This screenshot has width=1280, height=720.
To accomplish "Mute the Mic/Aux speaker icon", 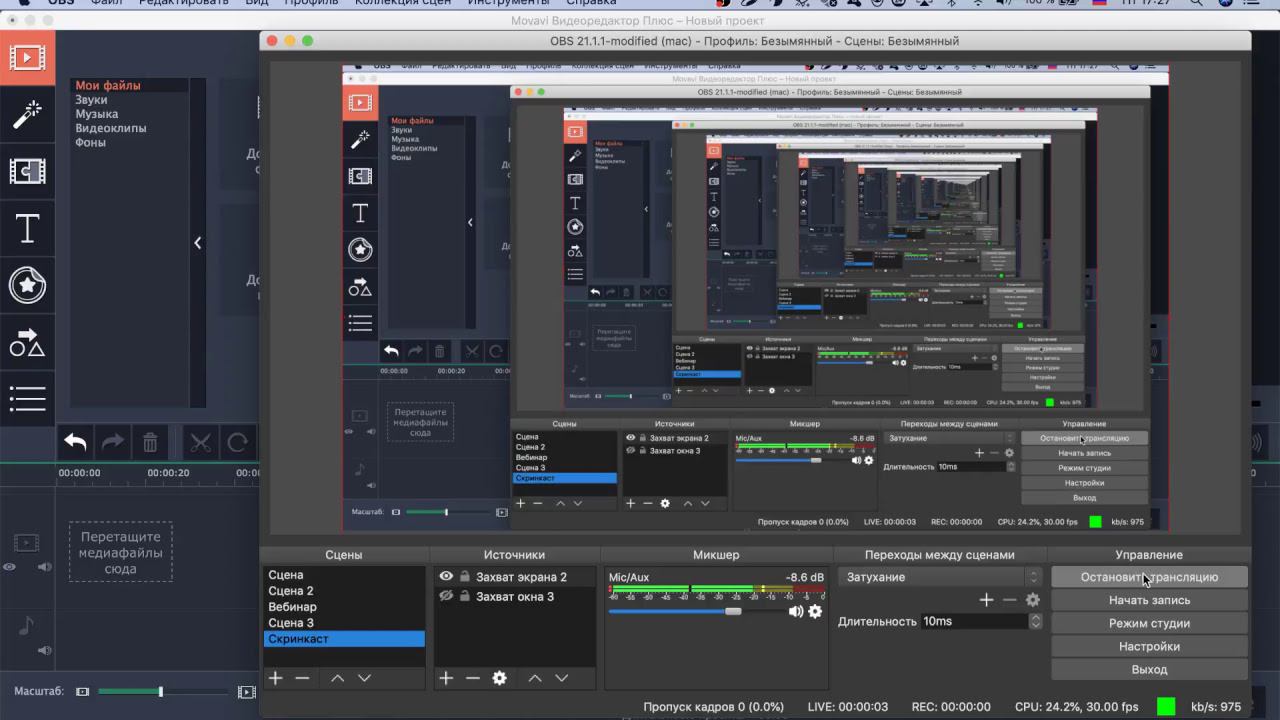I will (796, 611).
